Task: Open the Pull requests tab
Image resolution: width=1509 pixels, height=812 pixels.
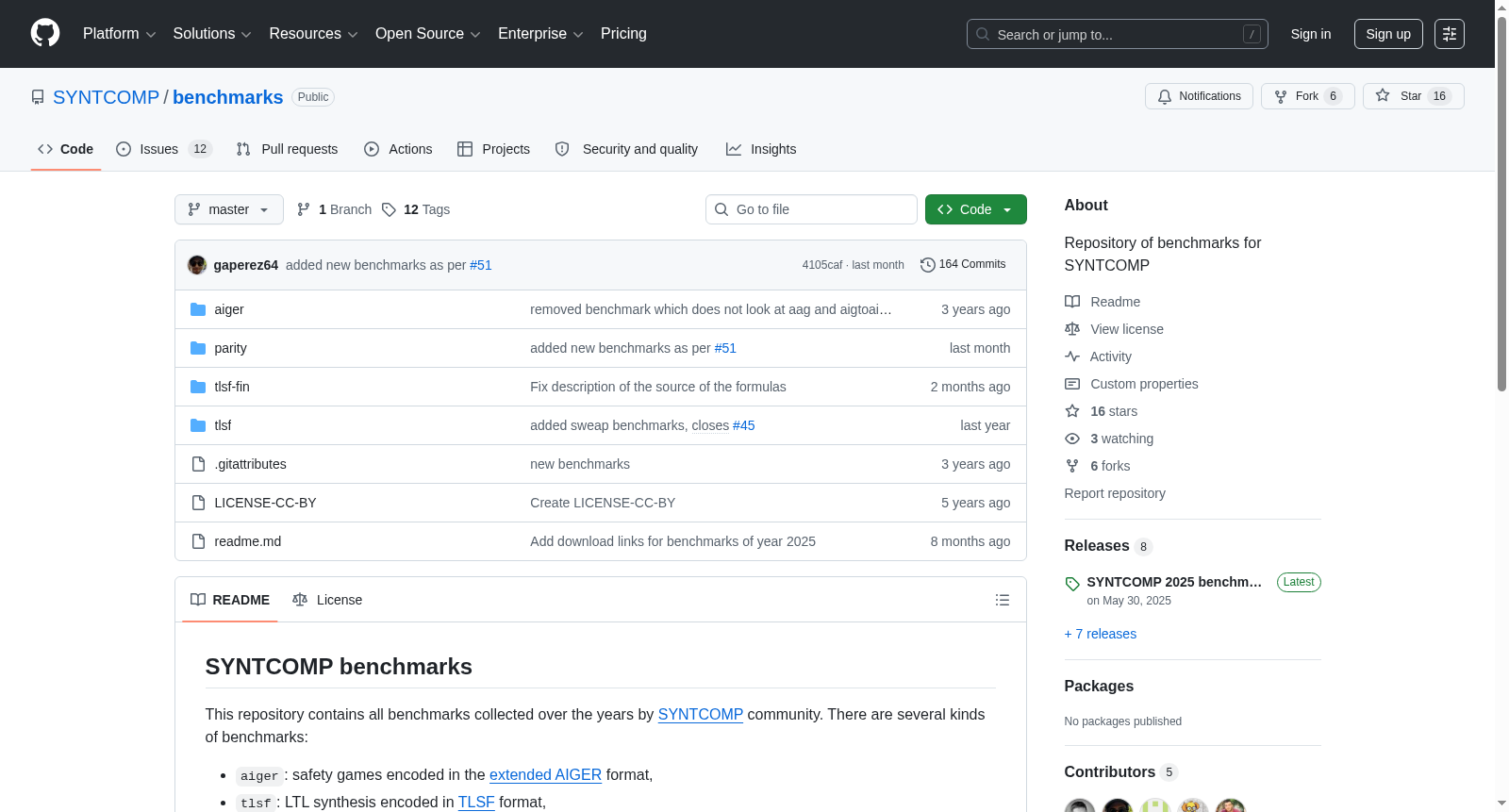Action: point(287,149)
